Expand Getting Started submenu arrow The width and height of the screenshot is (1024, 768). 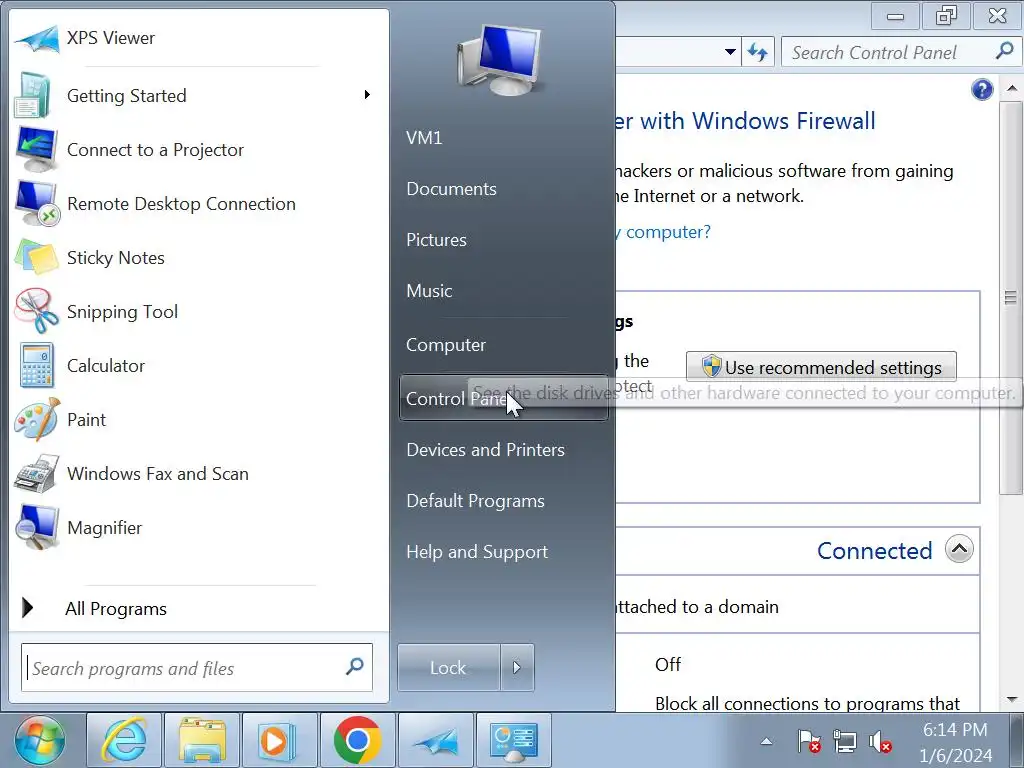367,95
